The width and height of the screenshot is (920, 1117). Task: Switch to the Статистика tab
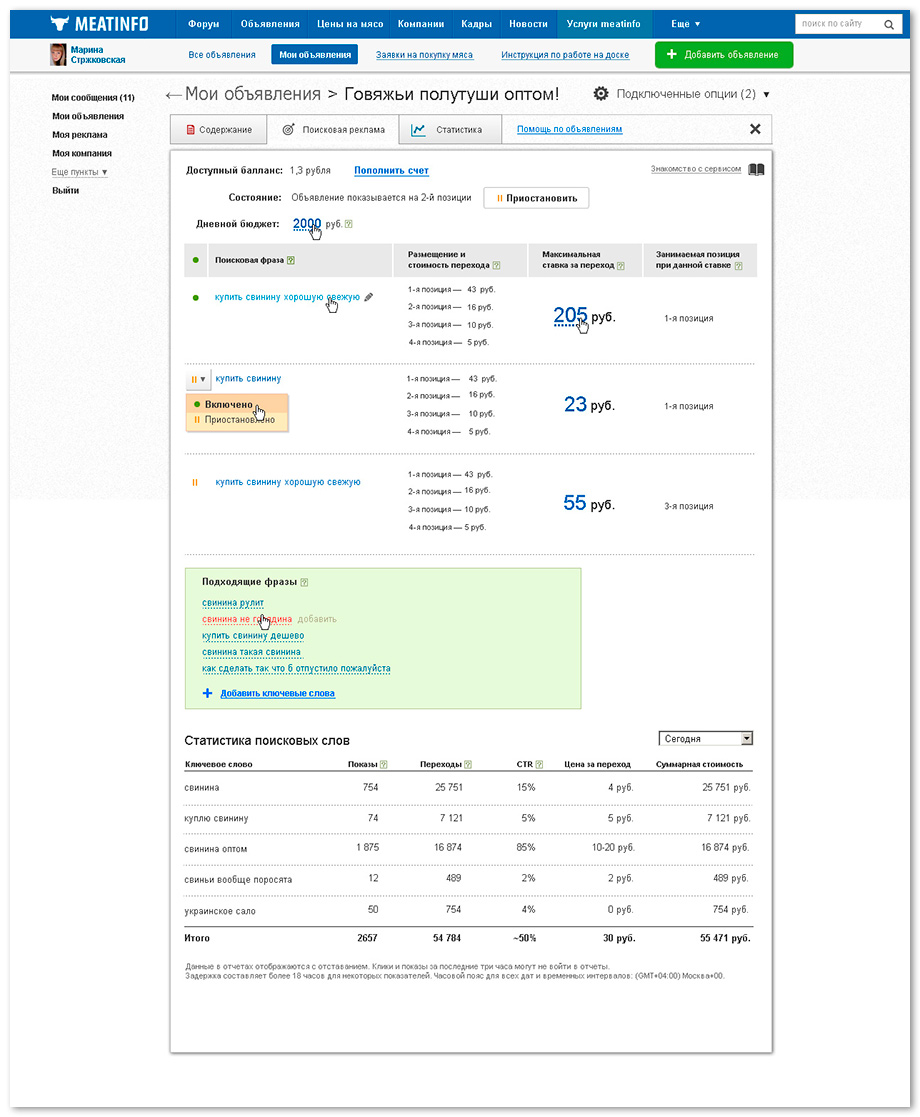pos(450,130)
